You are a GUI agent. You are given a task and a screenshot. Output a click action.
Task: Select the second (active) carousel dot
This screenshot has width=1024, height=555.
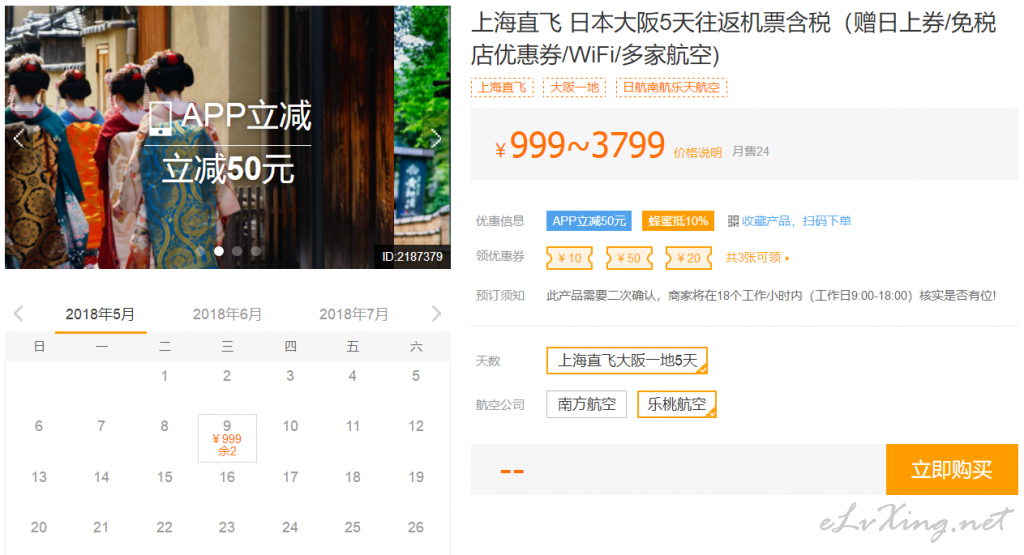tap(219, 251)
